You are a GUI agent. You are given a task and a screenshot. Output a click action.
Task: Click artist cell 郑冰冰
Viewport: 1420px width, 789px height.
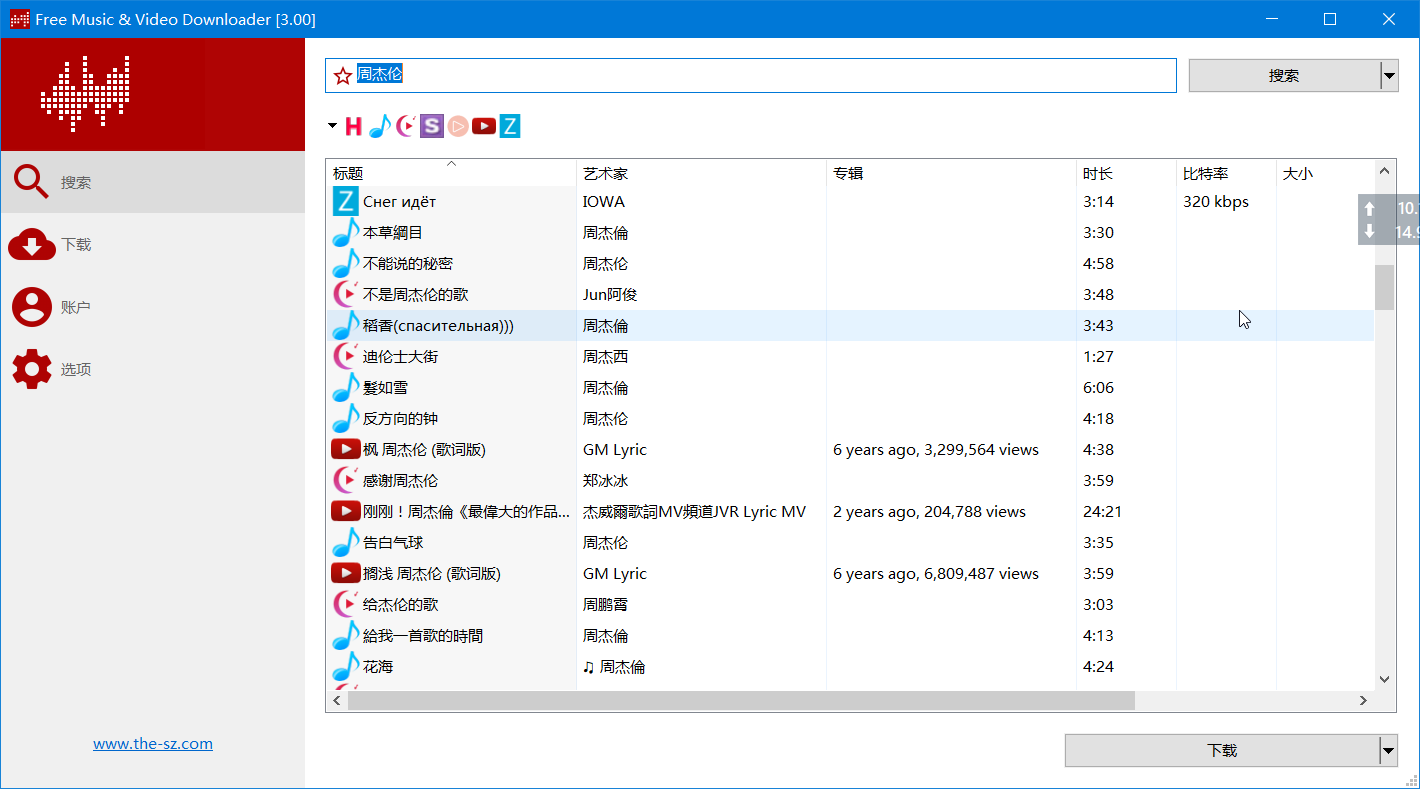click(605, 480)
